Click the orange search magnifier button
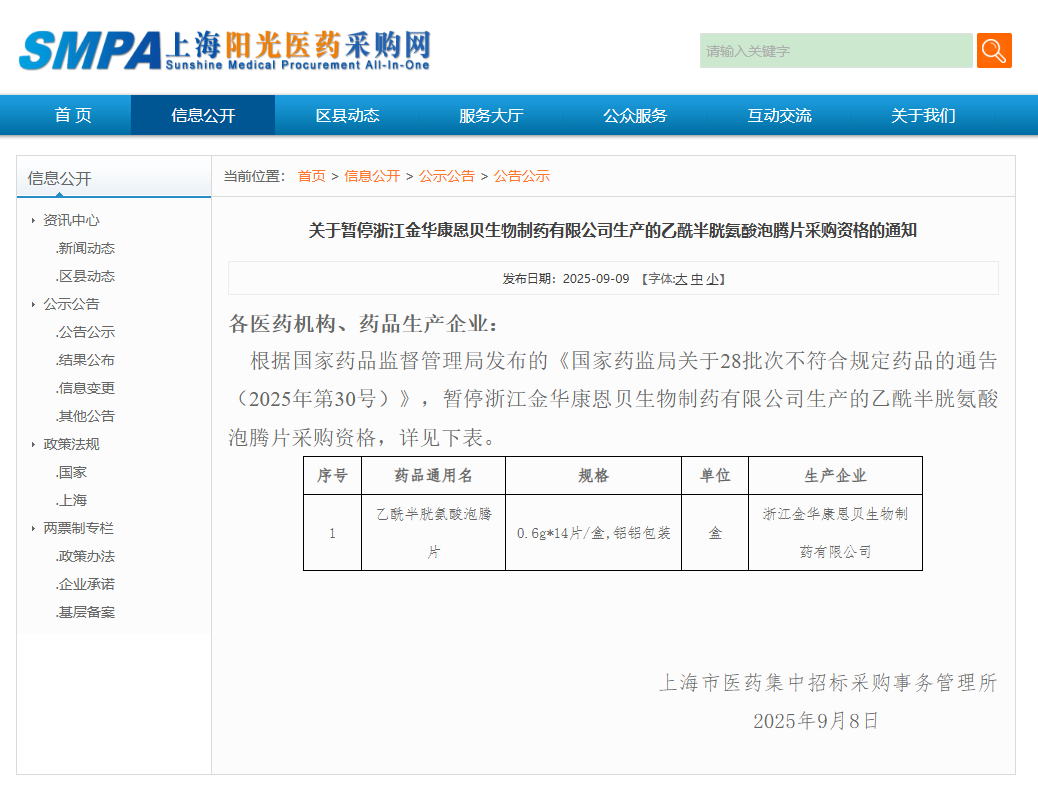The image size is (1038, 792). (994, 50)
